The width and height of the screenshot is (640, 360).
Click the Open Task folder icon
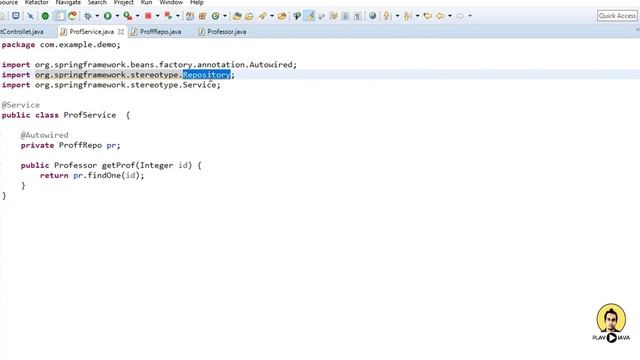click(249, 16)
